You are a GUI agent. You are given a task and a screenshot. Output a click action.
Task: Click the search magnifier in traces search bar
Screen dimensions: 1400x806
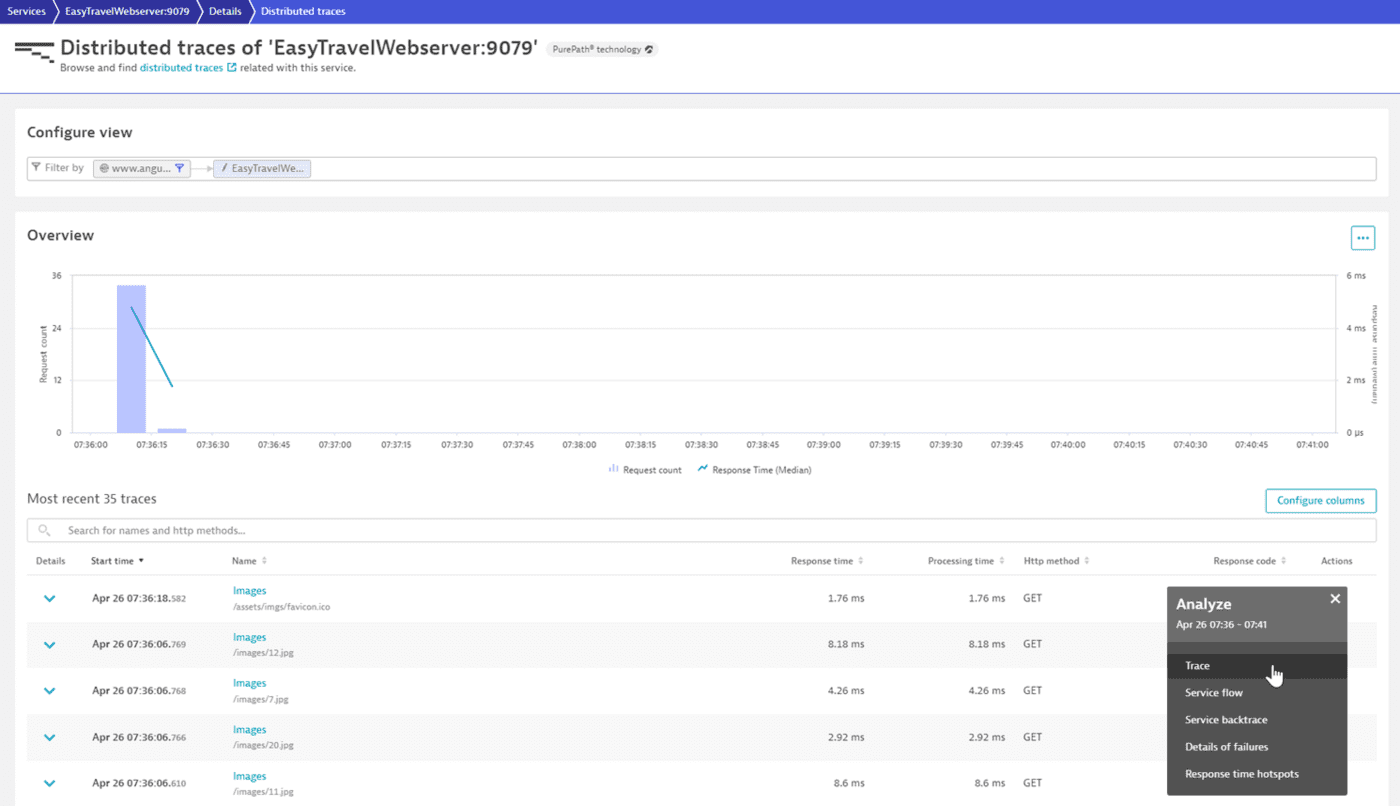pyautogui.click(x=43, y=530)
